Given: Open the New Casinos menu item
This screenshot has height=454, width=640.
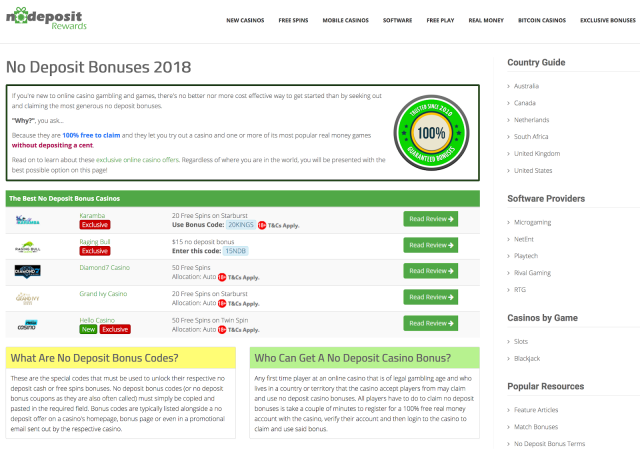Looking at the screenshot, I should click(x=245, y=20).
